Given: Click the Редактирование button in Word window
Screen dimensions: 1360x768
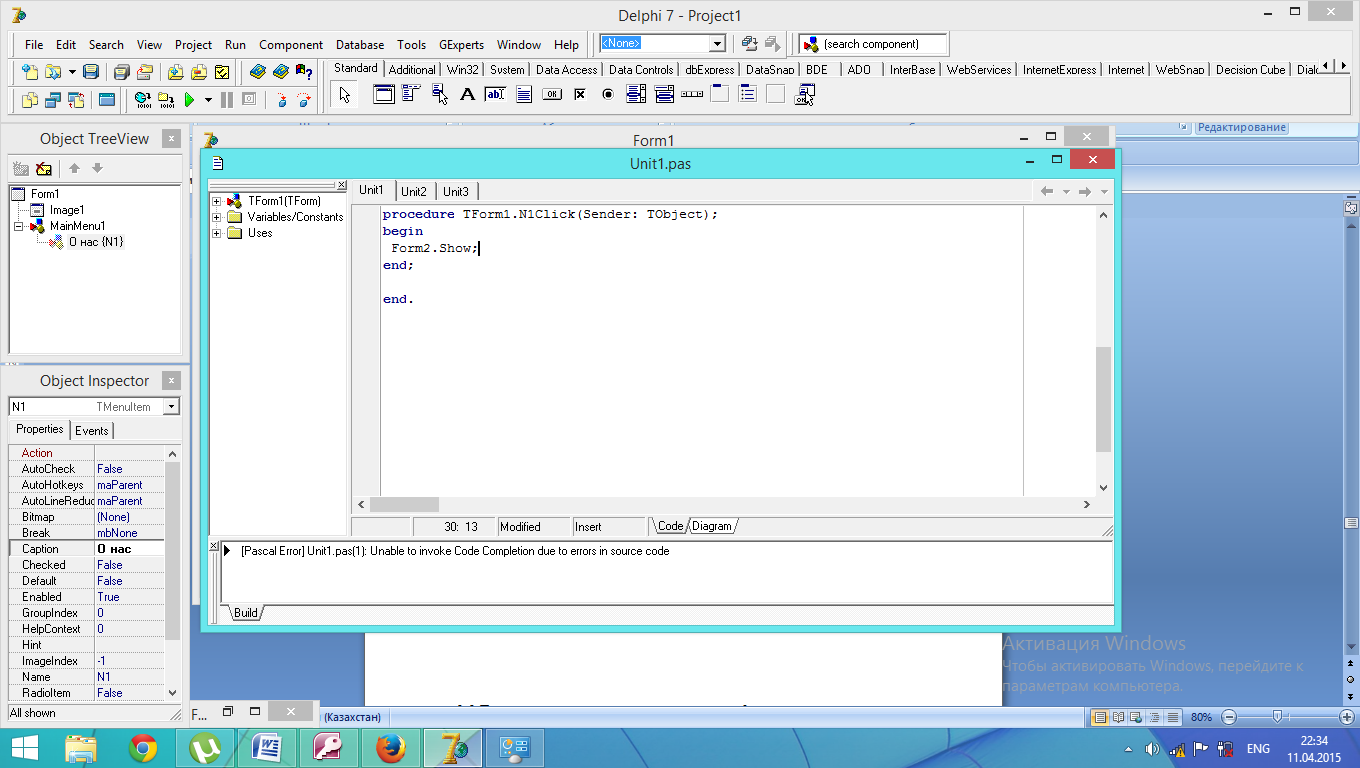Looking at the screenshot, I should coord(1241,127).
